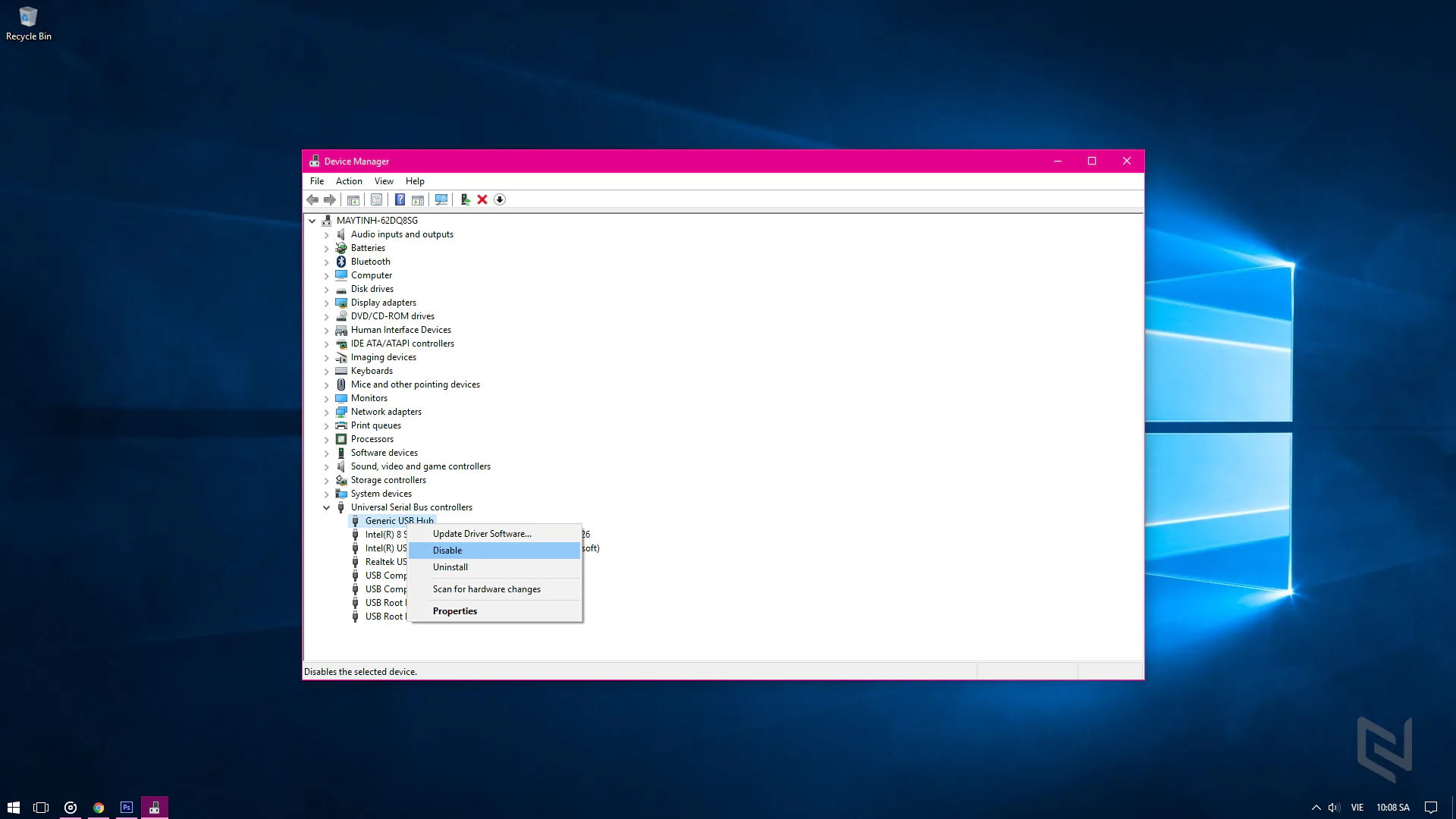Open the Windows Start button
The image size is (1456, 819).
14,808
